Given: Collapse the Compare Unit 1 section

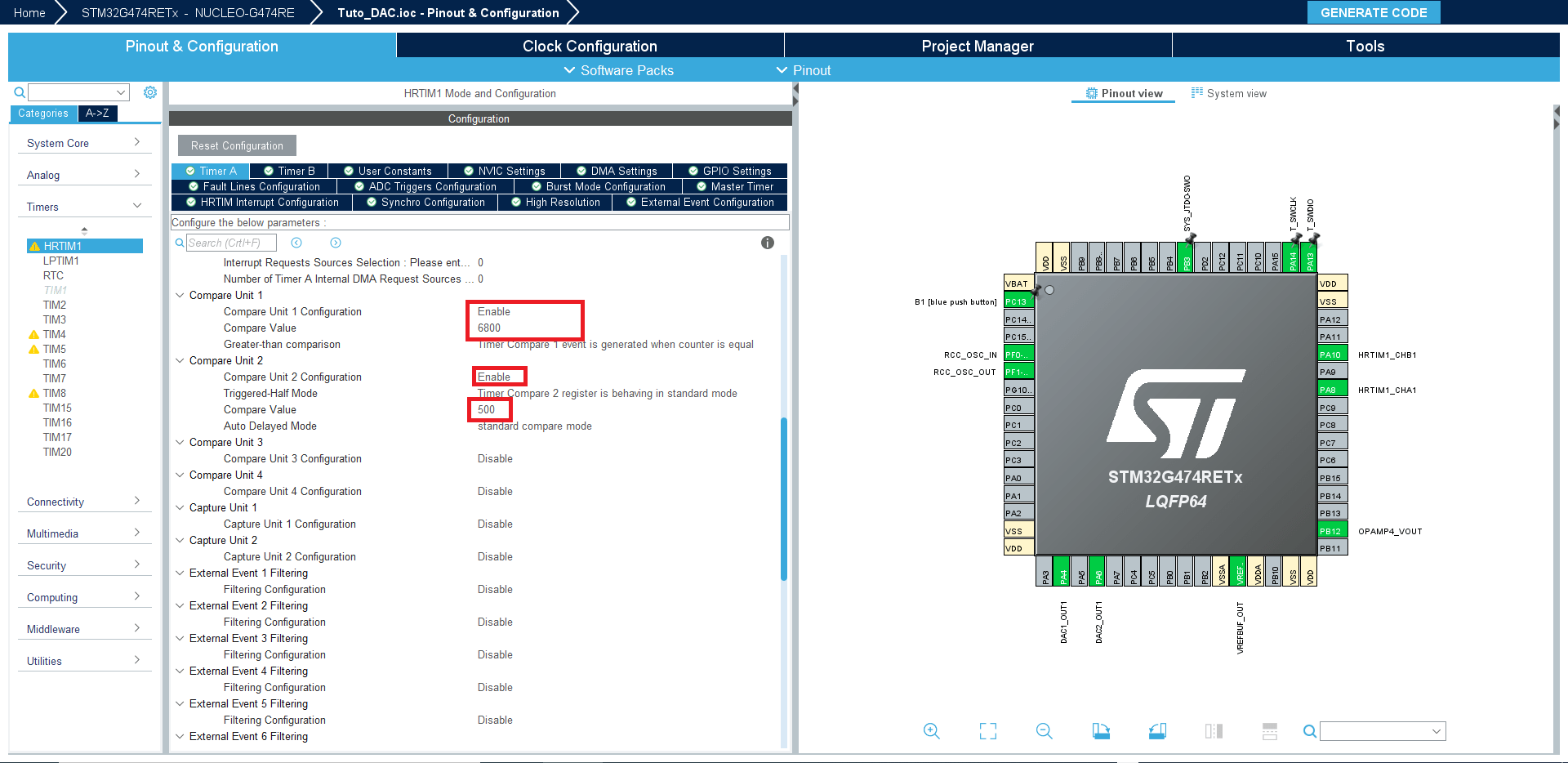Looking at the screenshot, I should [x=180, y=295].
